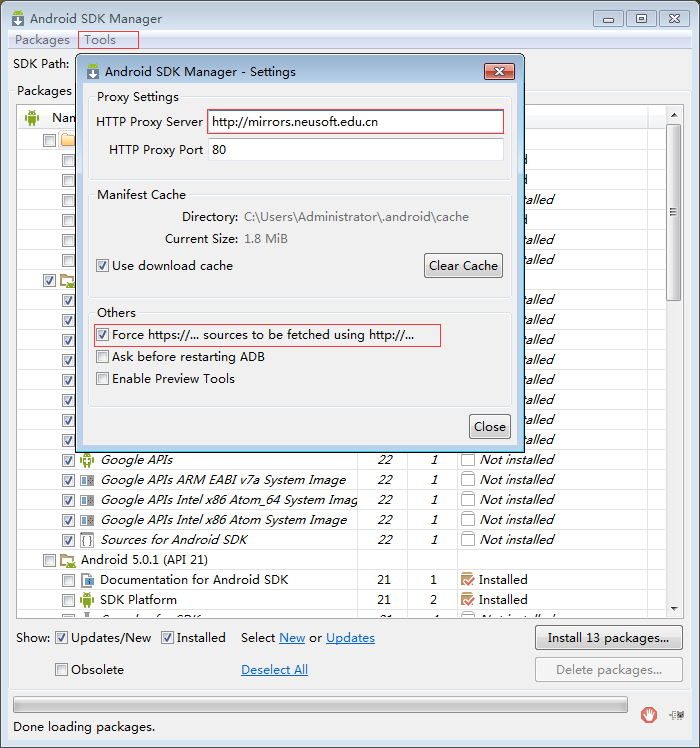The width and height of the screenshot is (700, 748).
Task: Select the Google APIs row text
Action: [136, 460]
